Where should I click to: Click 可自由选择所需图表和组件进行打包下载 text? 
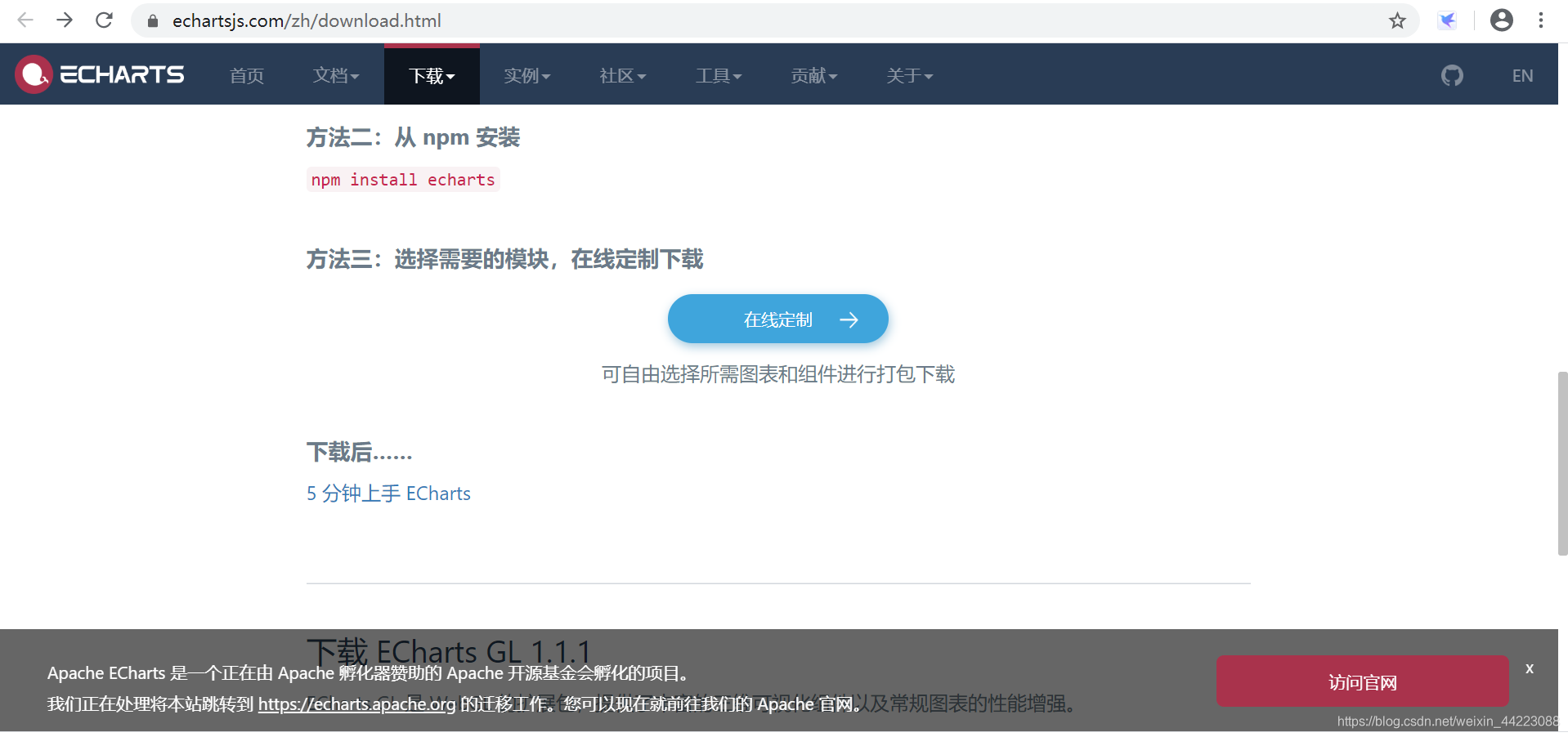[777, 374]
